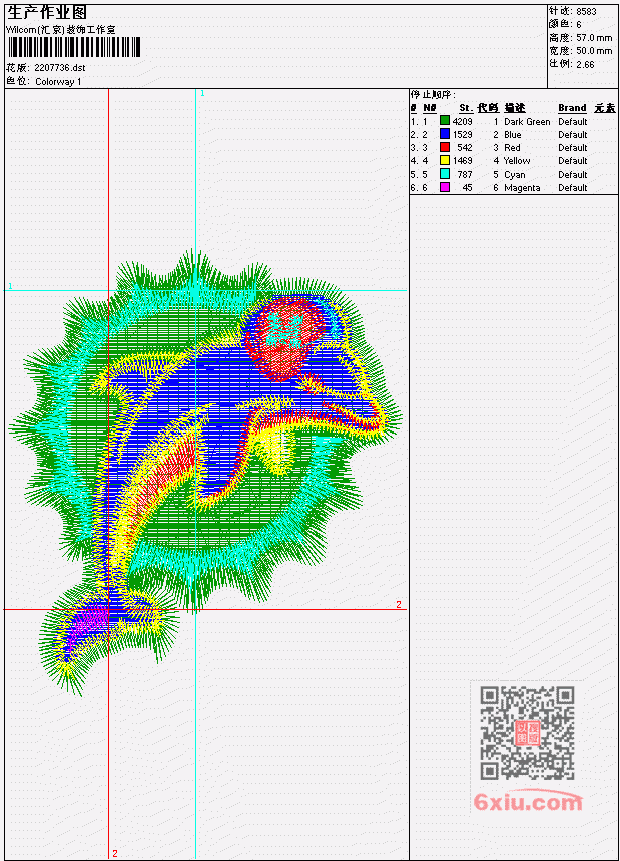Screen dimensions: 620x861
Task: Click the 'Blue' description text
Action: 512,135
